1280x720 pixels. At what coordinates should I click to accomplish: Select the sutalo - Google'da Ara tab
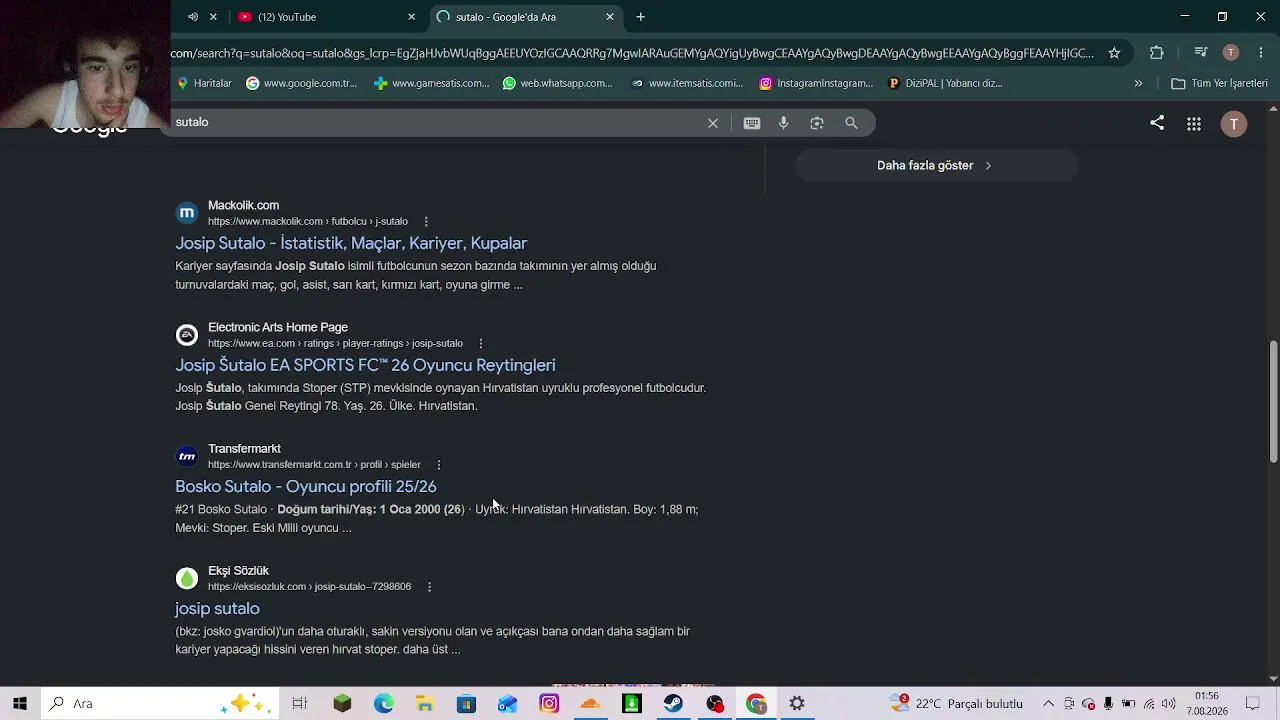pyautogui.click(x=526, y=17)
